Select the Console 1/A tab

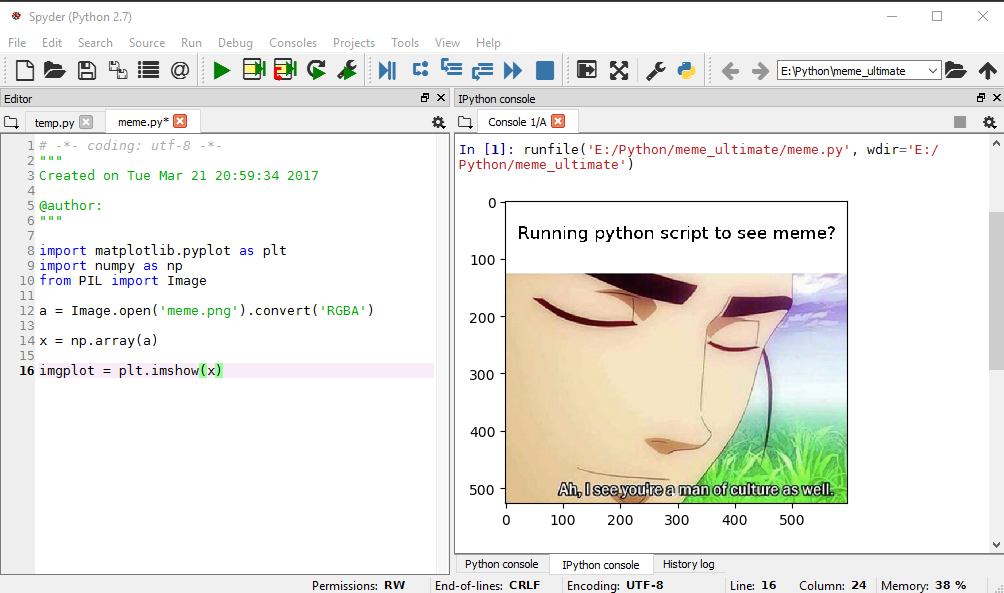[x=517, y=122]
